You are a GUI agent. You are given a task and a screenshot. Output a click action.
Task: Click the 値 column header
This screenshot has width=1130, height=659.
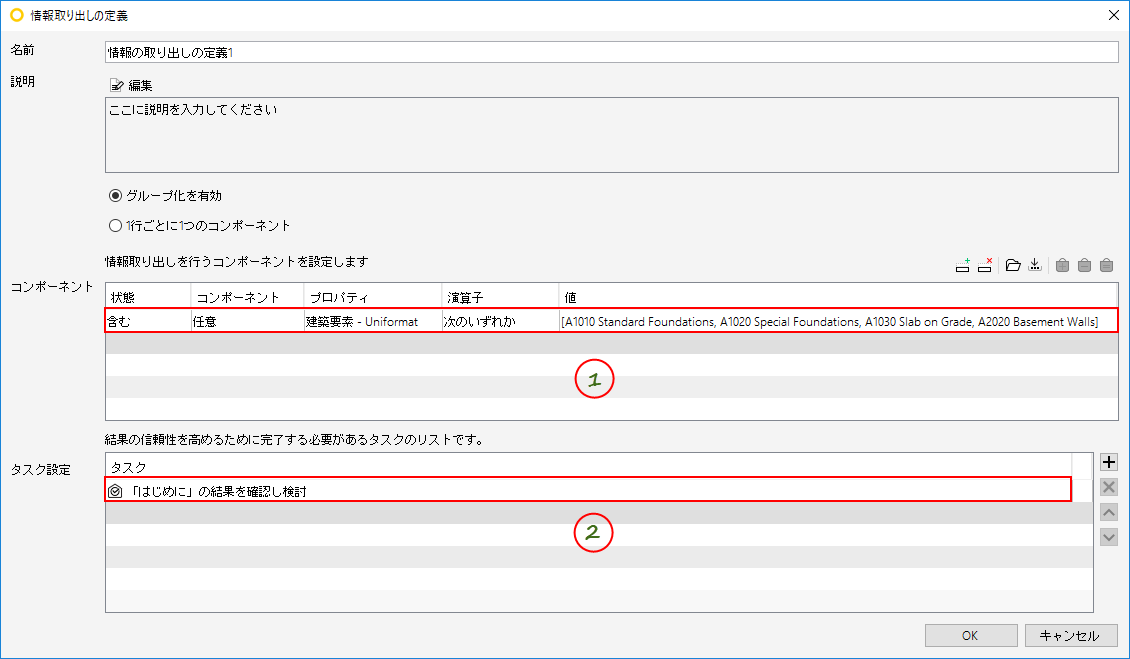coord(838,297)
